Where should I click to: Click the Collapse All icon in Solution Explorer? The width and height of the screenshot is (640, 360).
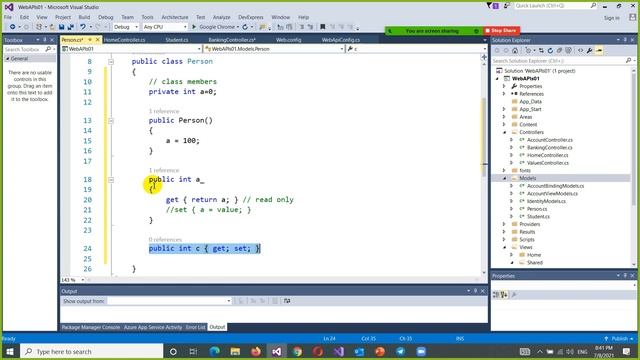click(559, 51)
